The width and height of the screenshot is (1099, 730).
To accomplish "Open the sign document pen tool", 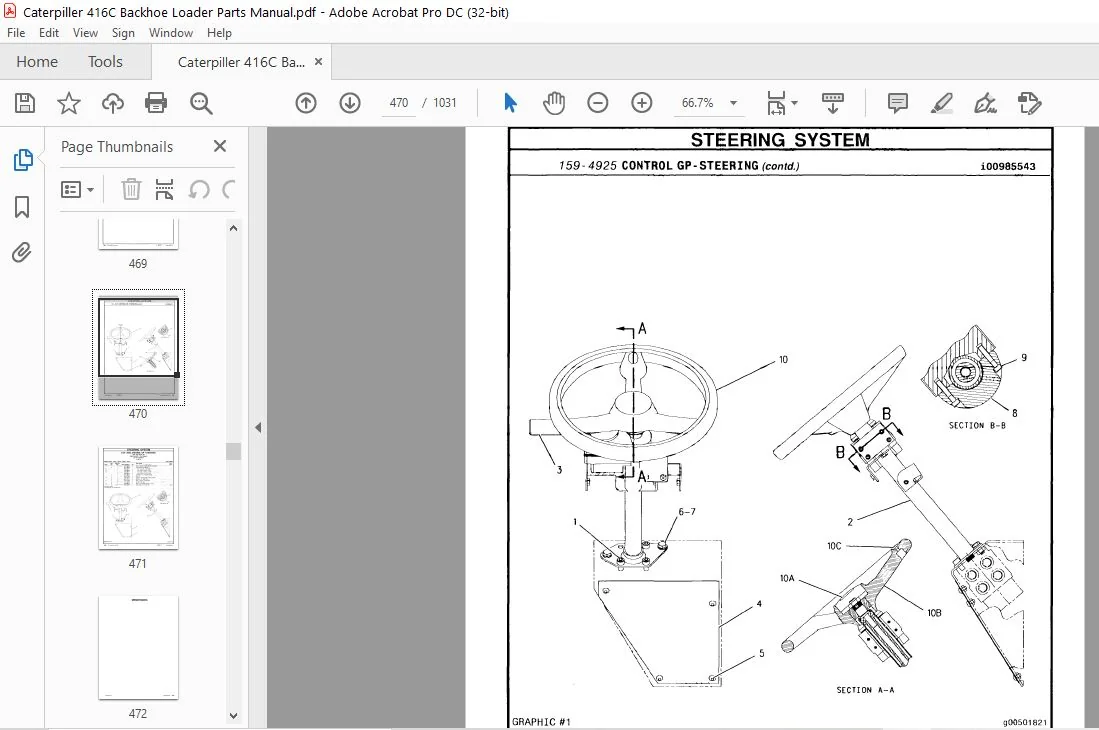I will [985, 103].
